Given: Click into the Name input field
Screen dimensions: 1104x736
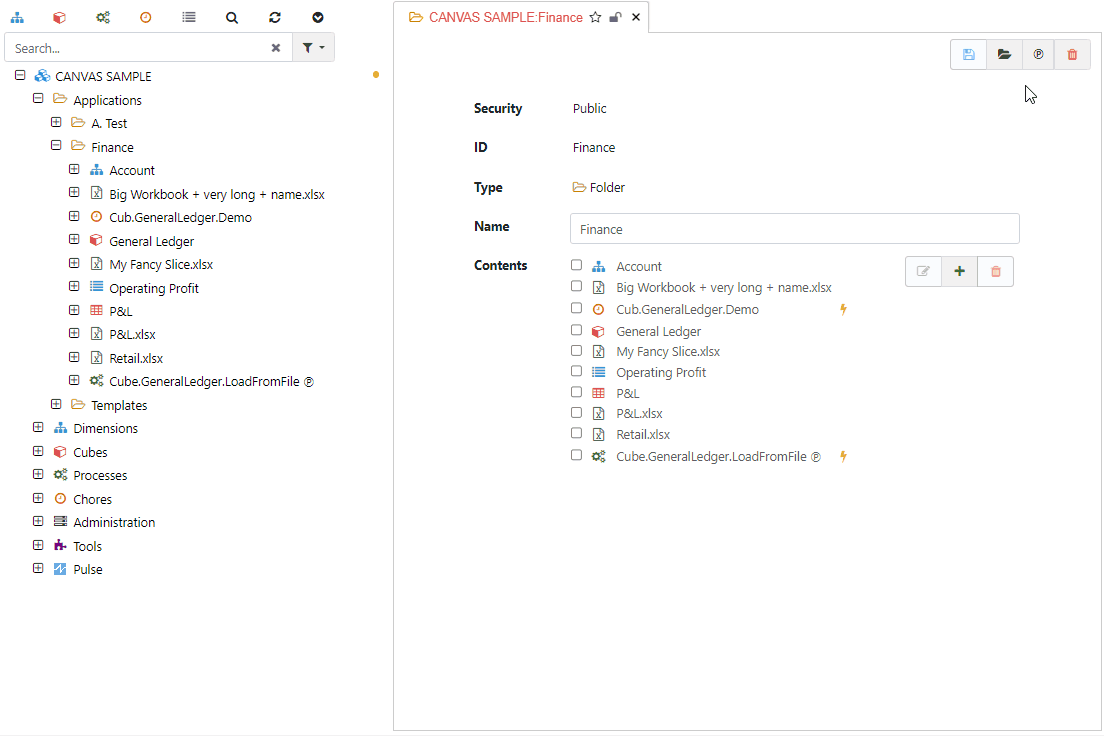Looking at the screenshot, I should (794, 229).
